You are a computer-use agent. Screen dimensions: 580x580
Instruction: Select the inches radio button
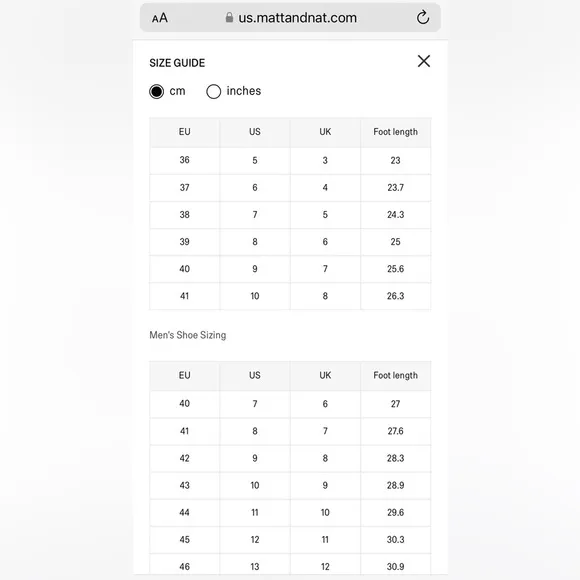pyautogui.click(x=213, y=91)
